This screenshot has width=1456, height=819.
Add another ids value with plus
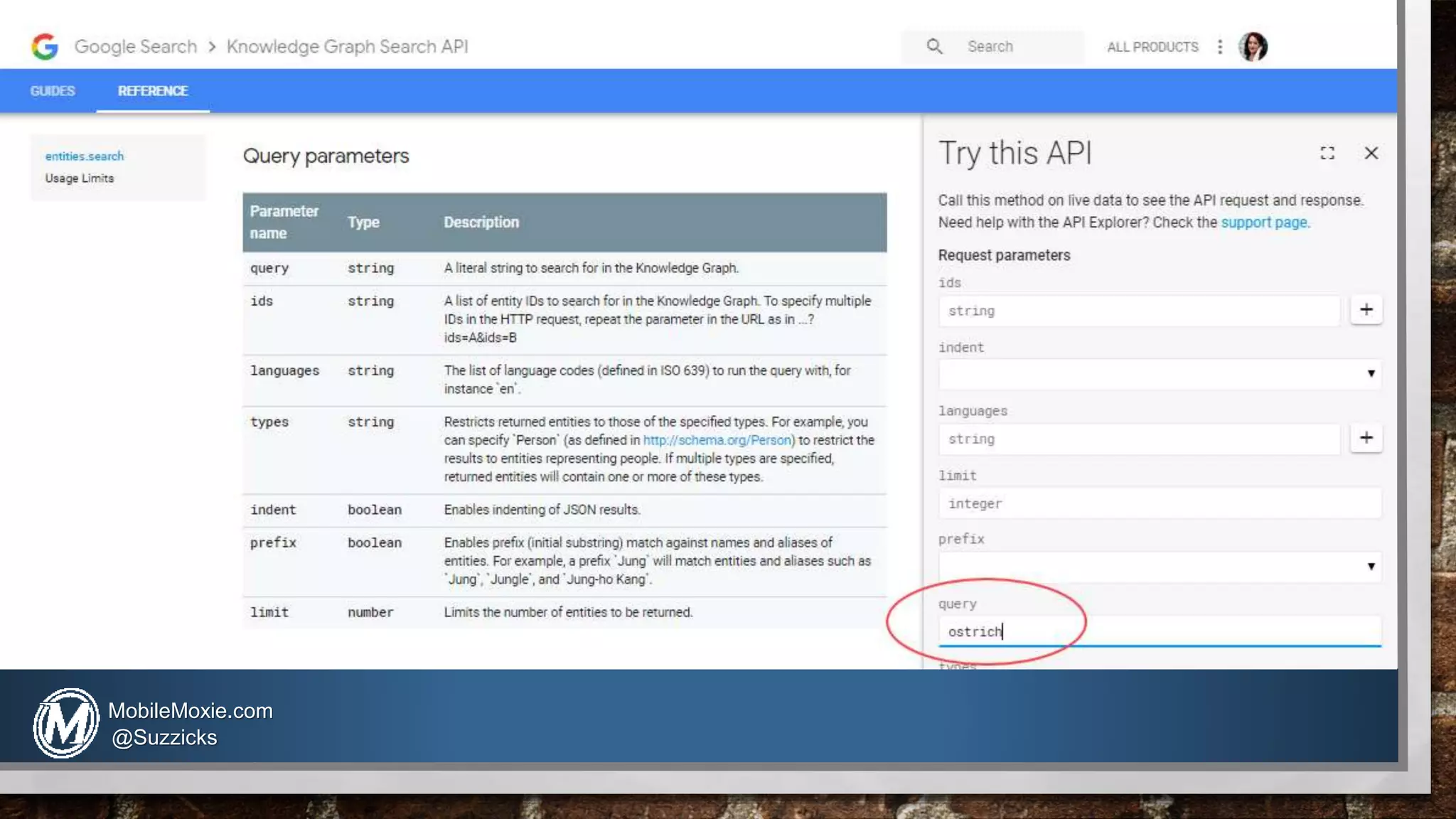click(x=1366, y=310)
